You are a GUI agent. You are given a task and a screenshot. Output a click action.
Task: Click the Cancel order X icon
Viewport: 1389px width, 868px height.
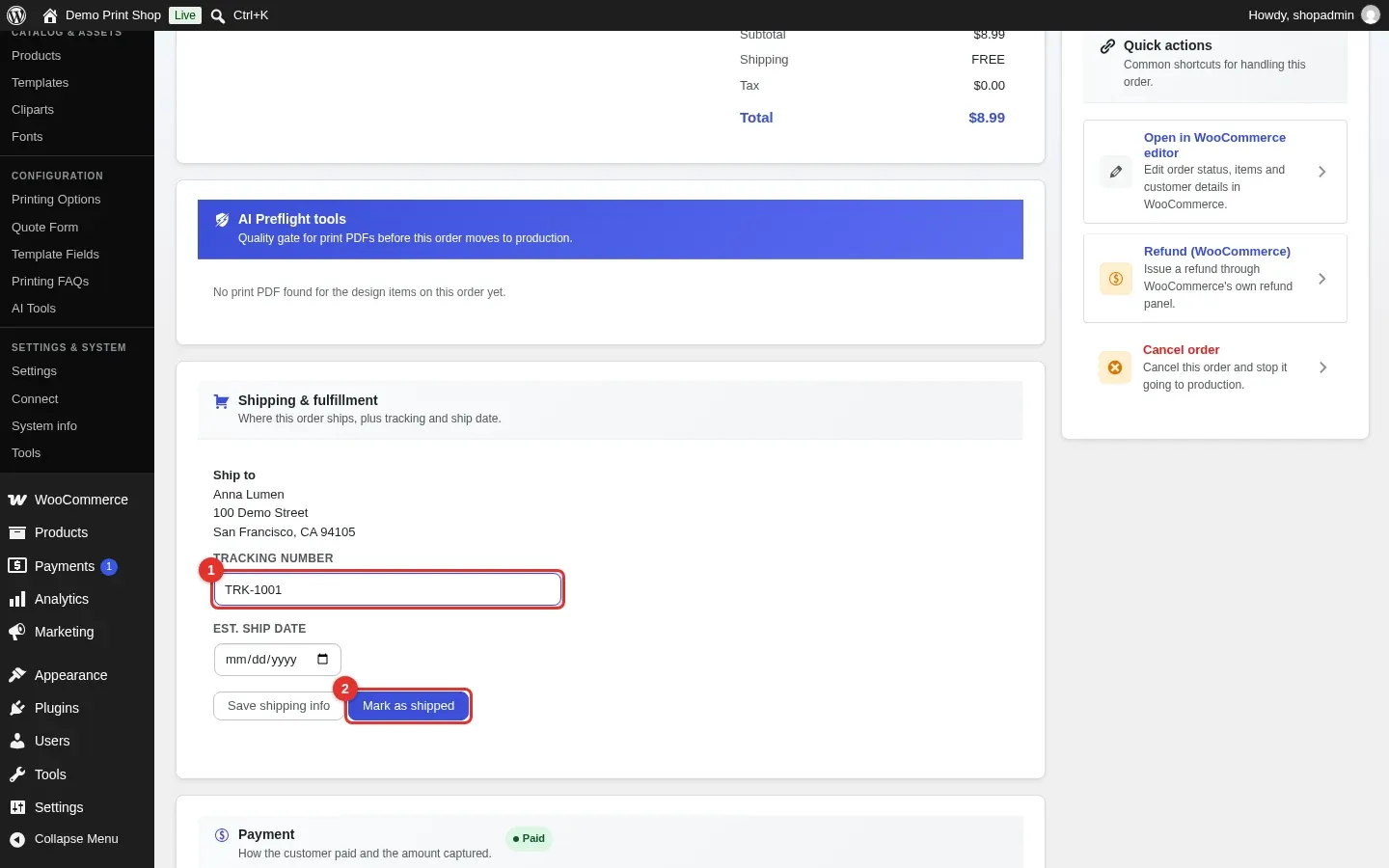point(1115,367)
